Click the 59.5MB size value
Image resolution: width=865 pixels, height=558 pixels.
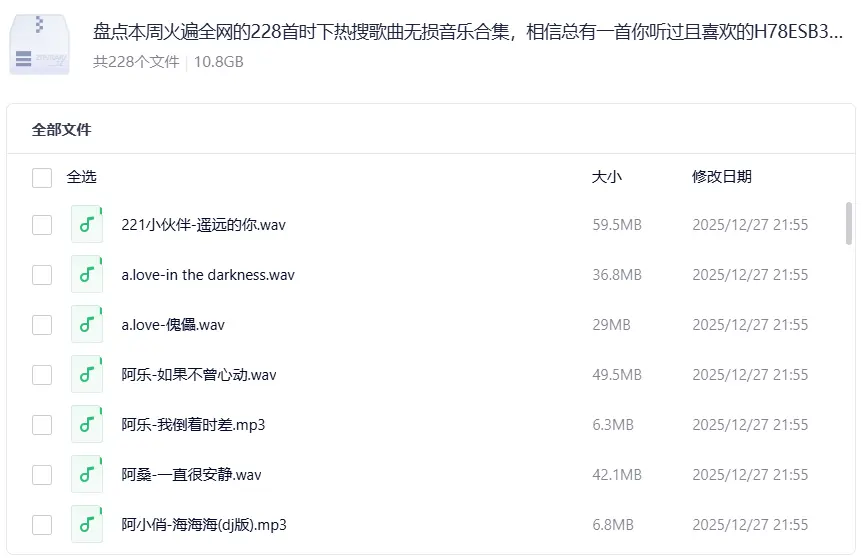pyautogui.click(x=617, y=225)
